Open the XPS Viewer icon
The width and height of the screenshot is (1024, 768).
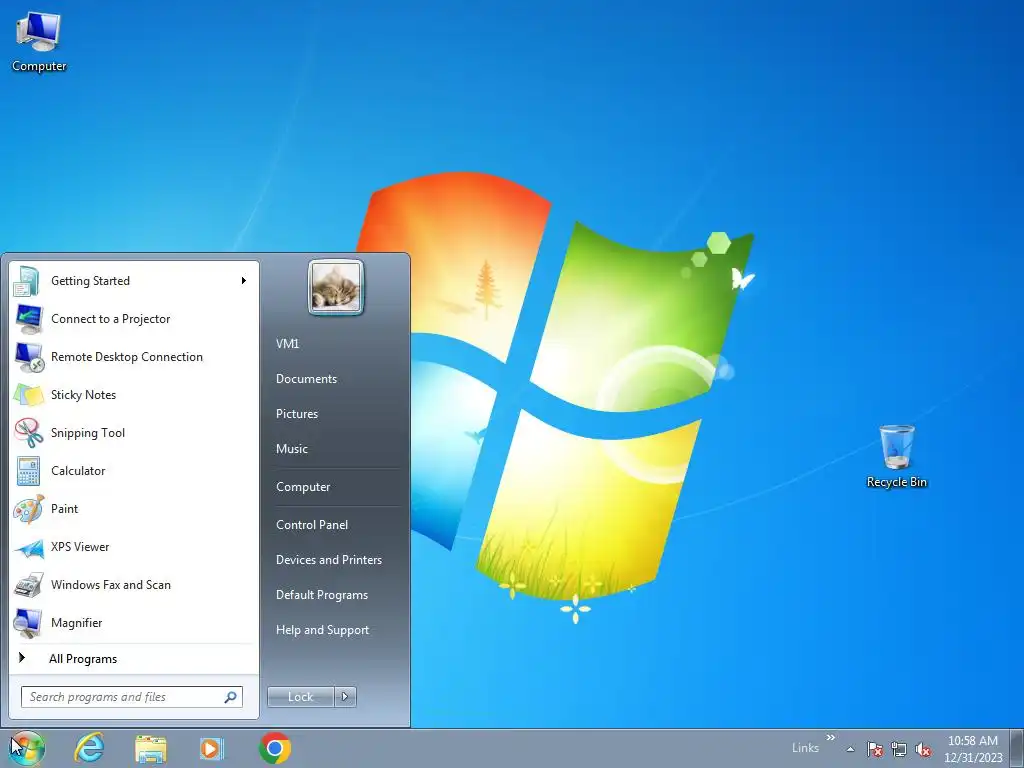coord(27,547)
